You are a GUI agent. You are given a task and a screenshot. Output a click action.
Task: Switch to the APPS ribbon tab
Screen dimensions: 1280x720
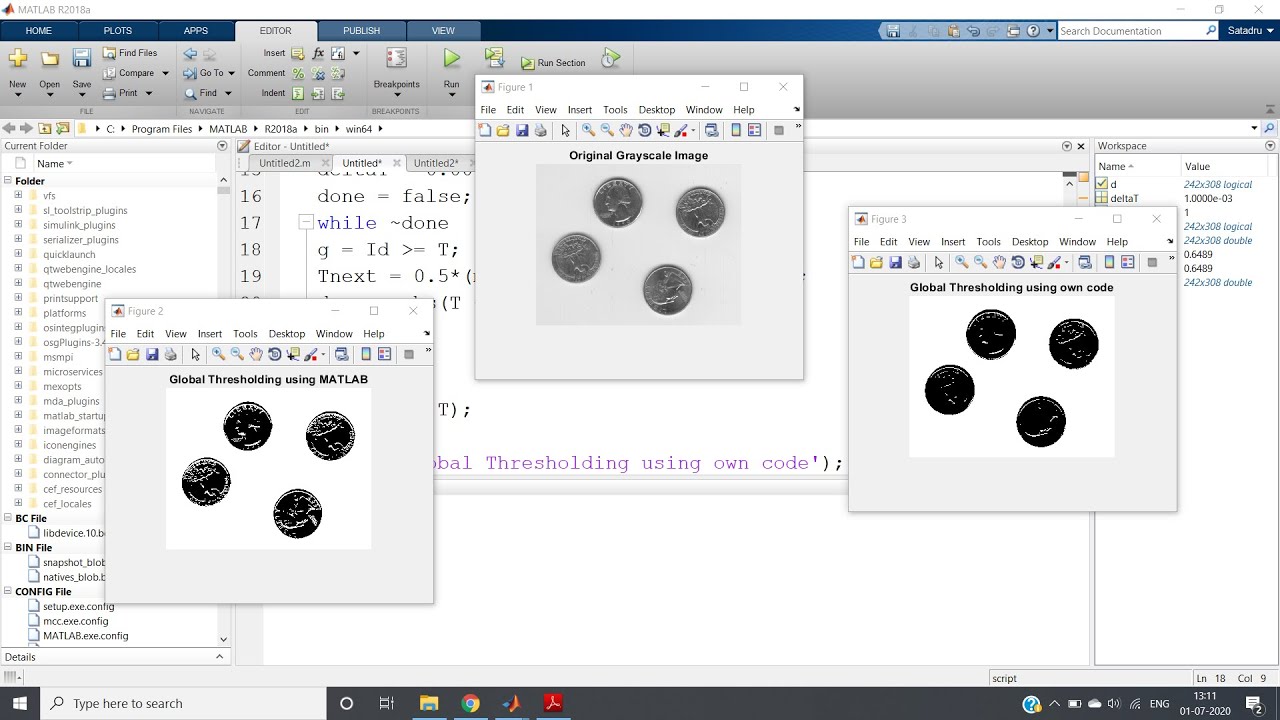point(196,31)
